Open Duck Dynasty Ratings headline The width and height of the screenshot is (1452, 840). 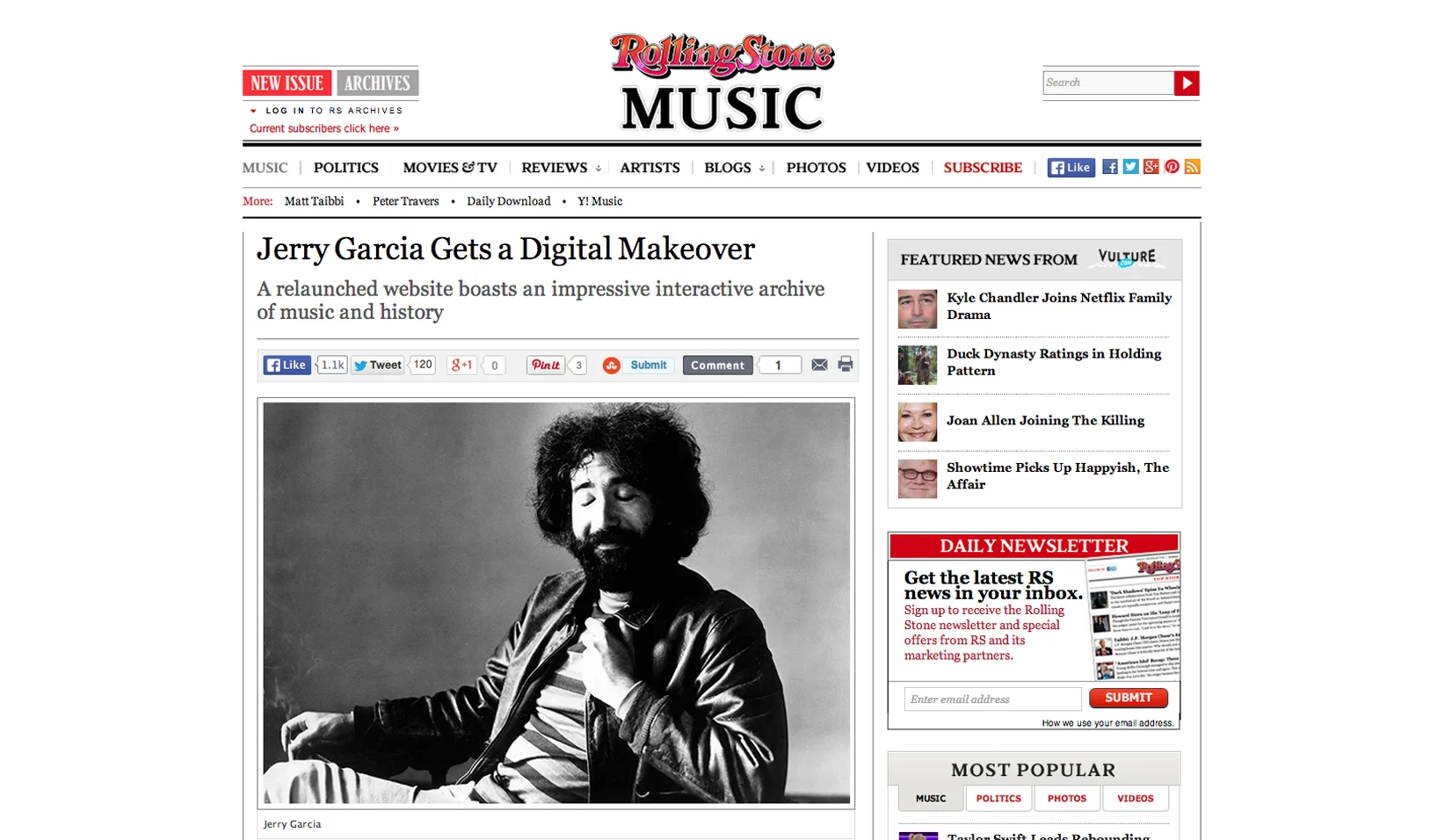pyautogui.click(x=1054, y=362)
